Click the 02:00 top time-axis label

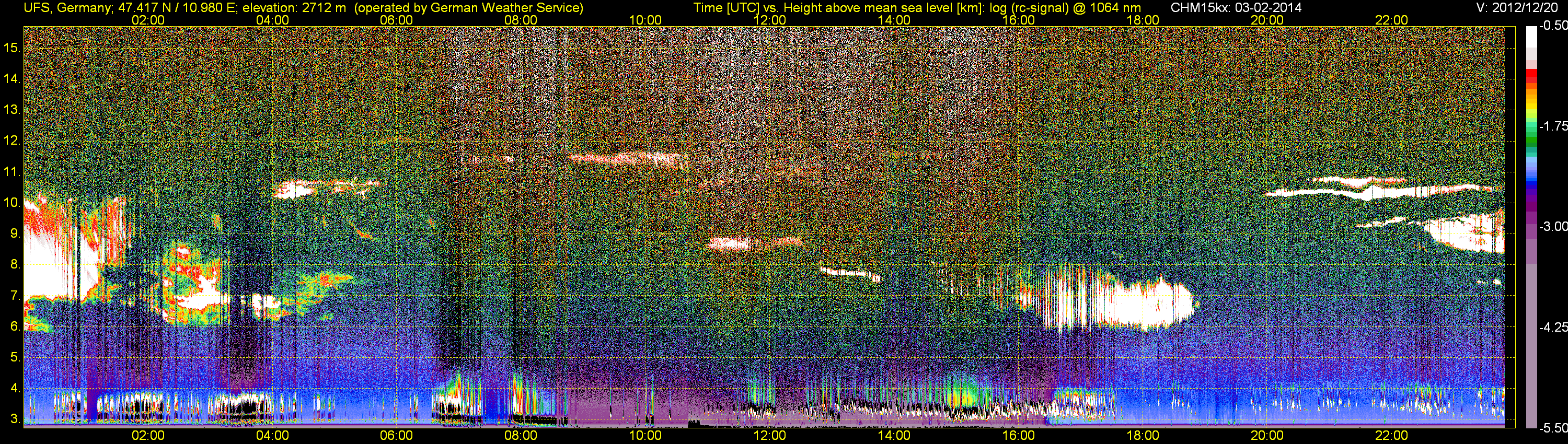[148, 20]
